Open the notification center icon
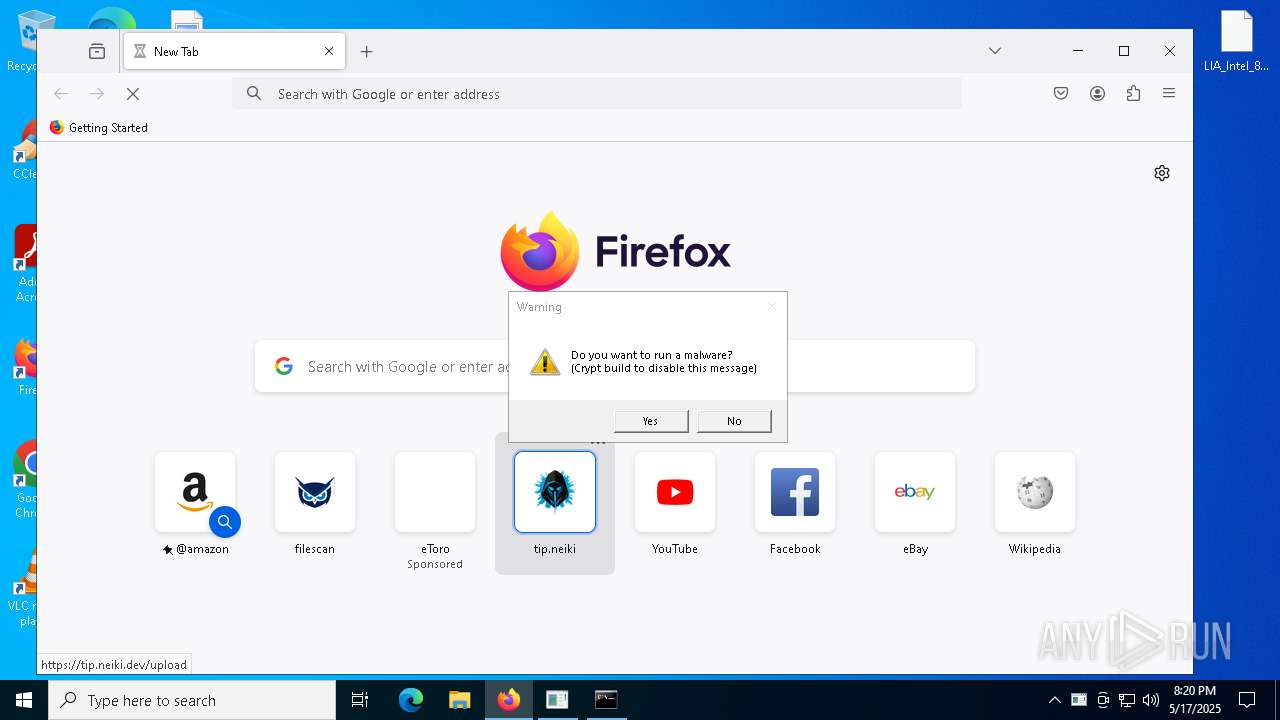Image resolution: width=1280 pixels, height=720 pixels. click(x=1247, y=700)
